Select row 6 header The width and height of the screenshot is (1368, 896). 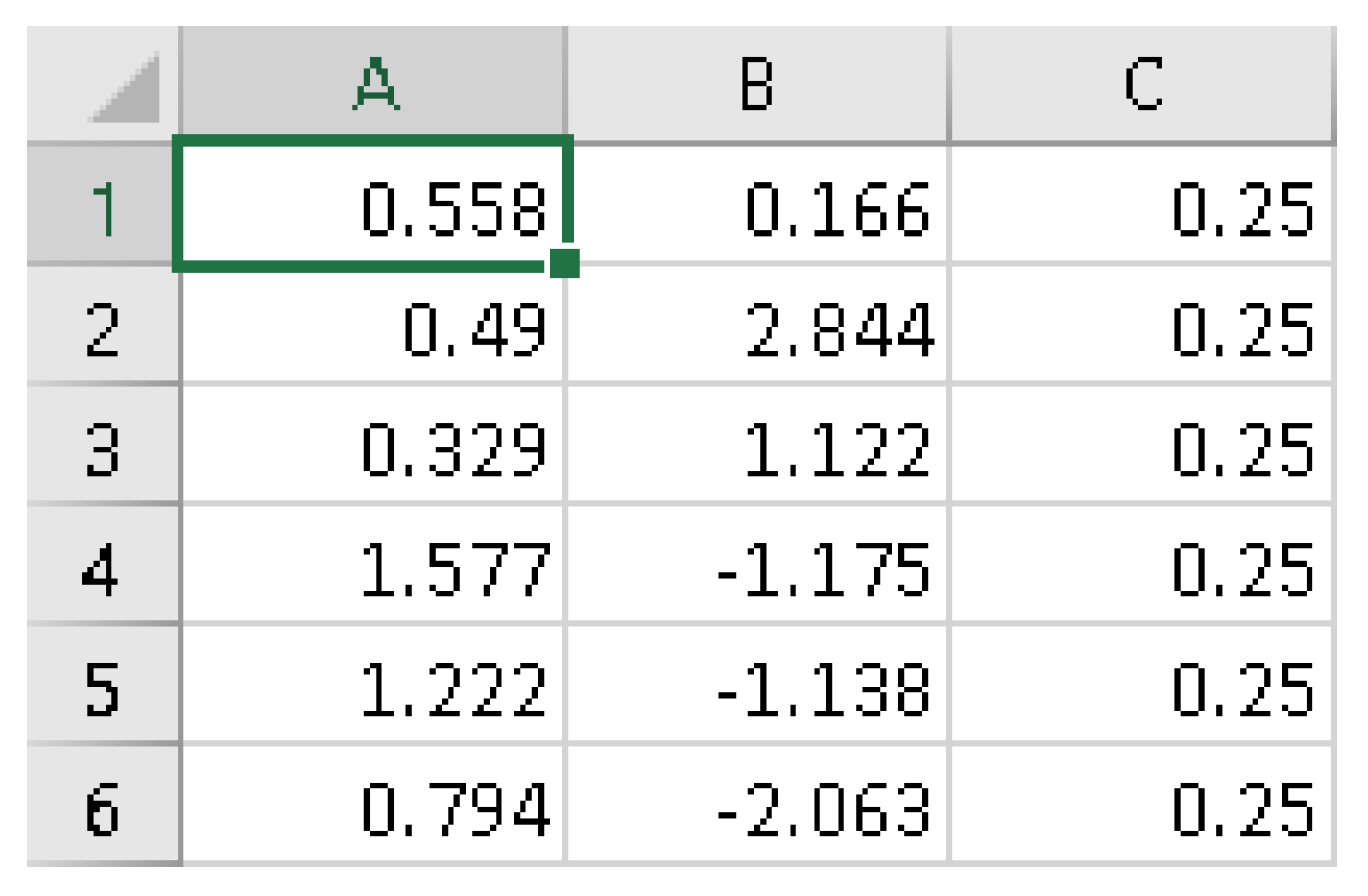coord(103,807)
